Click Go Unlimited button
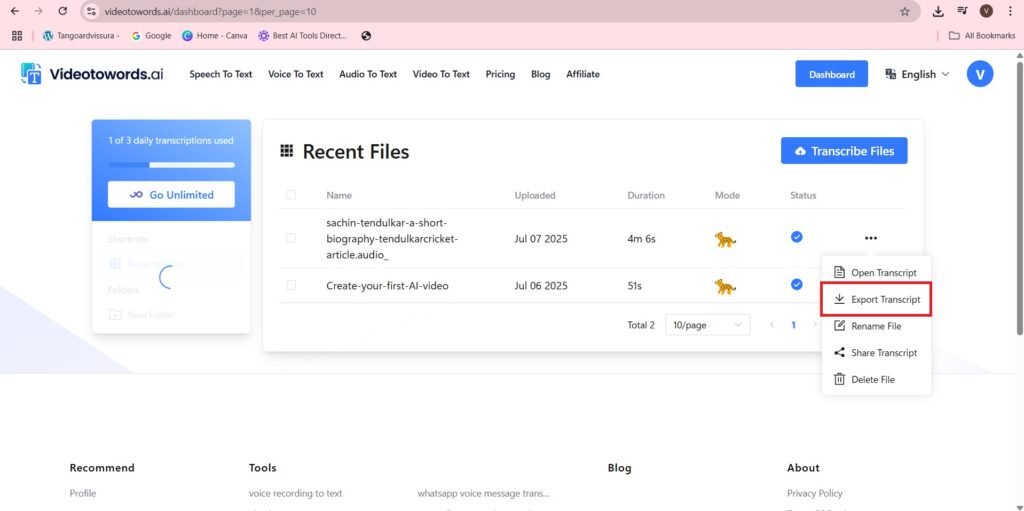1024x511 pixels. tap(171, 195)
